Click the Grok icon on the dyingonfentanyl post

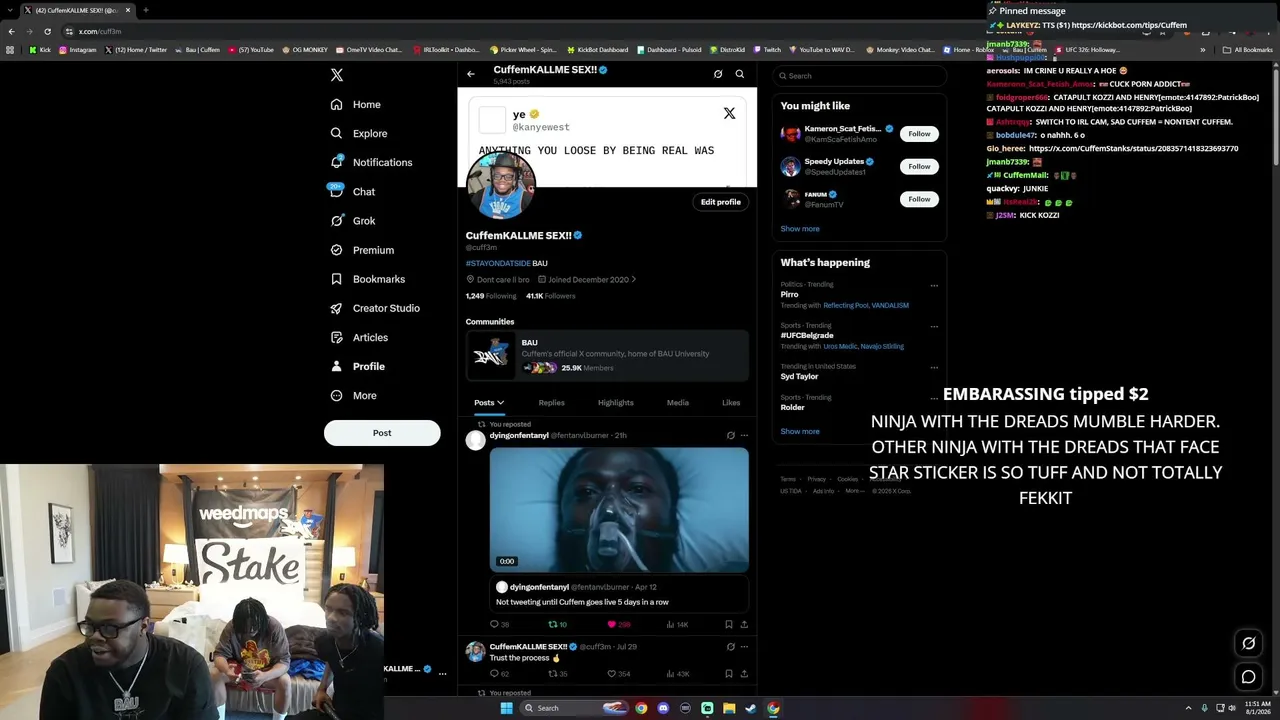click(x=730, y=435)
